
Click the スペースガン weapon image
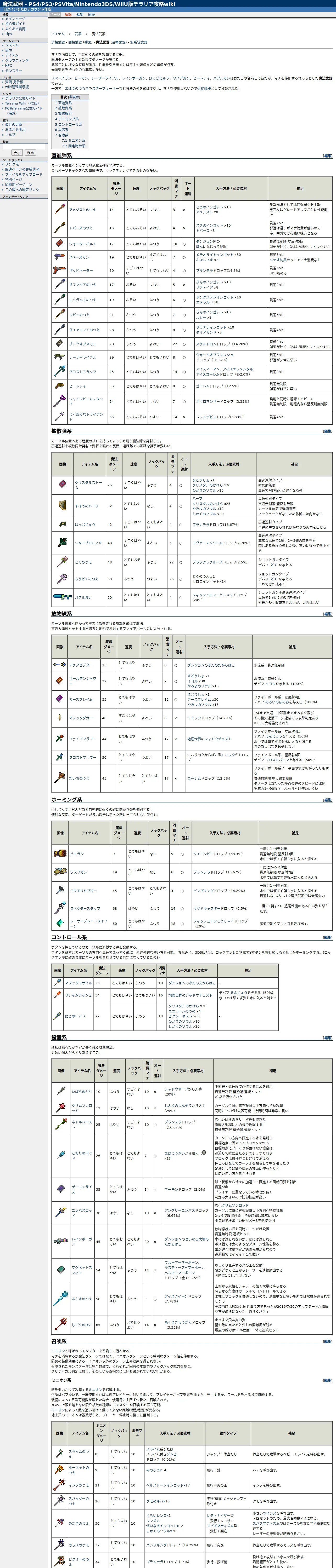click(59, 257)
